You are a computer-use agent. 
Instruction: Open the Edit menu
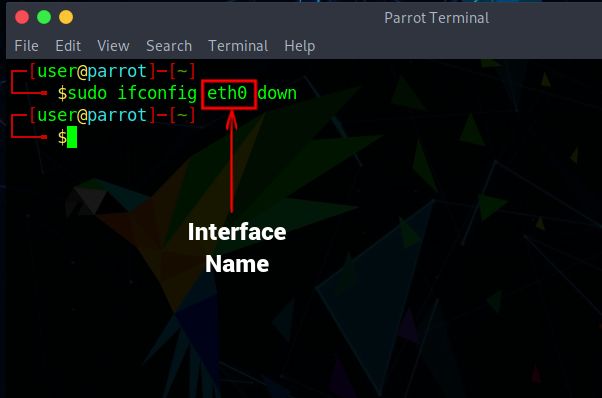click(x=68, y=46)
